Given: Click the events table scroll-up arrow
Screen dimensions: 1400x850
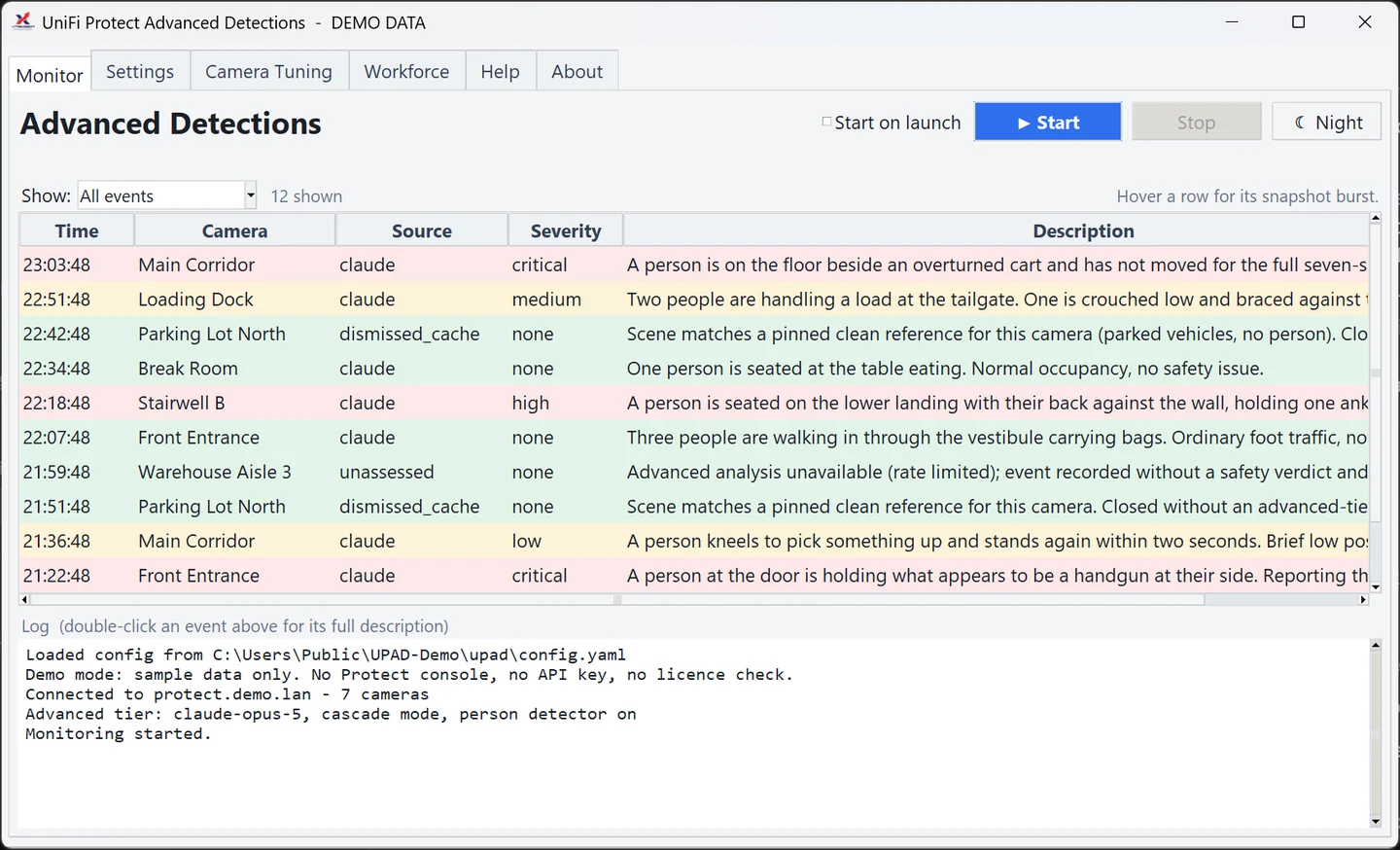Looking at the screenshot, I should 1375,218.
